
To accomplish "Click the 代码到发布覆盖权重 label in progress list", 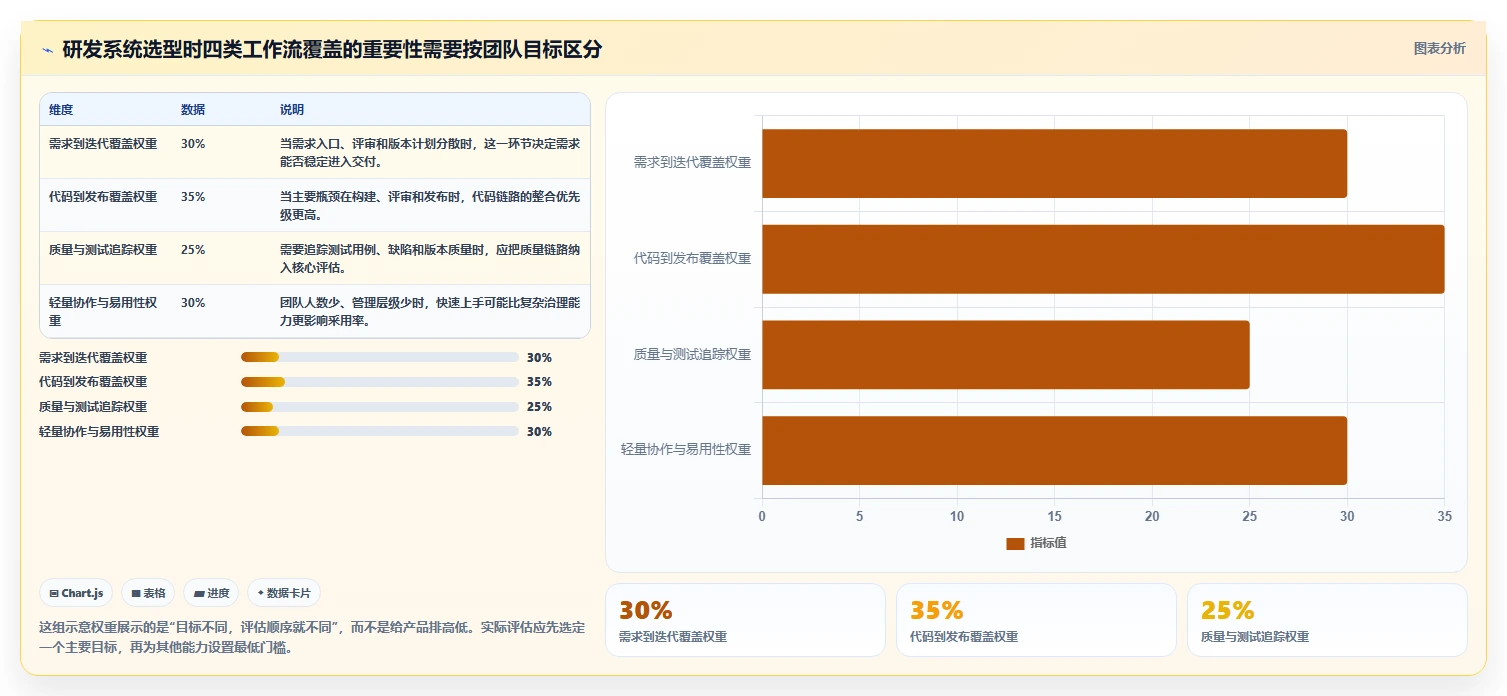I will [x=93, y=382].
